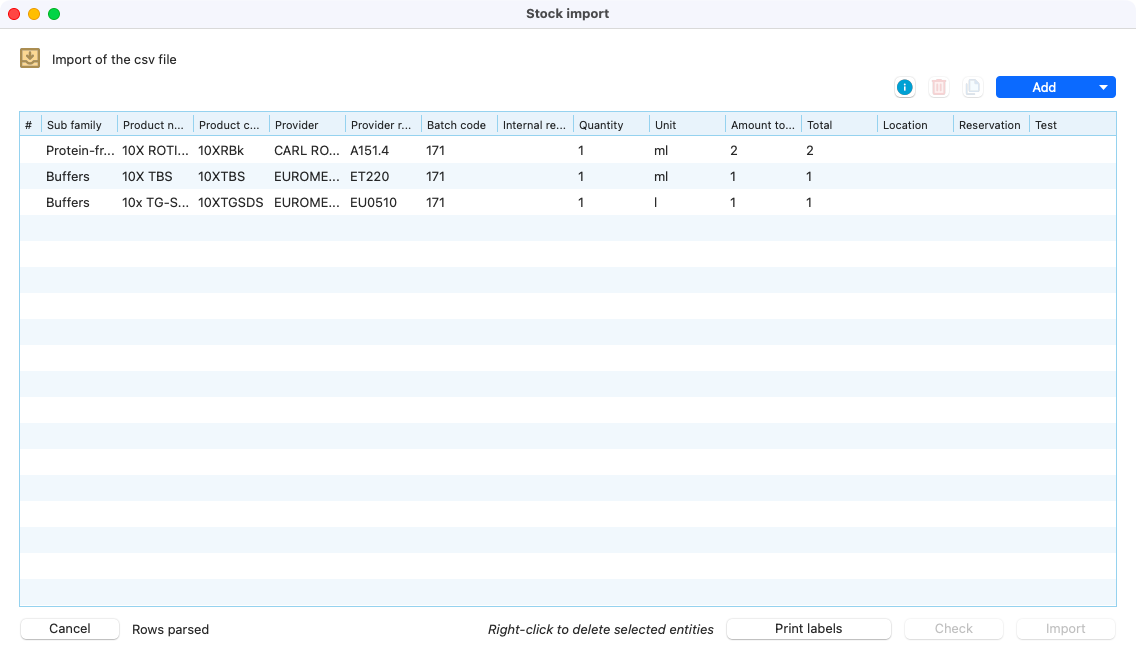Click Amount value 2 in 10XRBk row

(764, 151)
